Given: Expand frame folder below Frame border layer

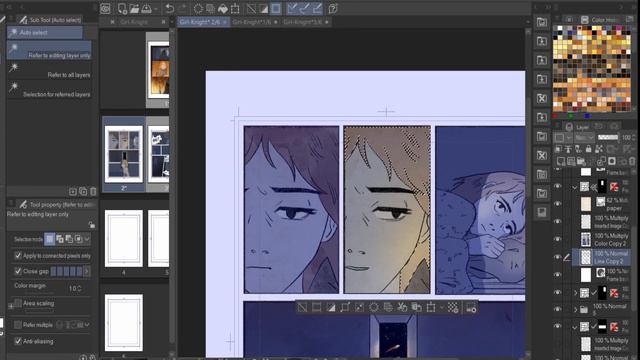Looking at the screenshot, I should tap(576, 293).
